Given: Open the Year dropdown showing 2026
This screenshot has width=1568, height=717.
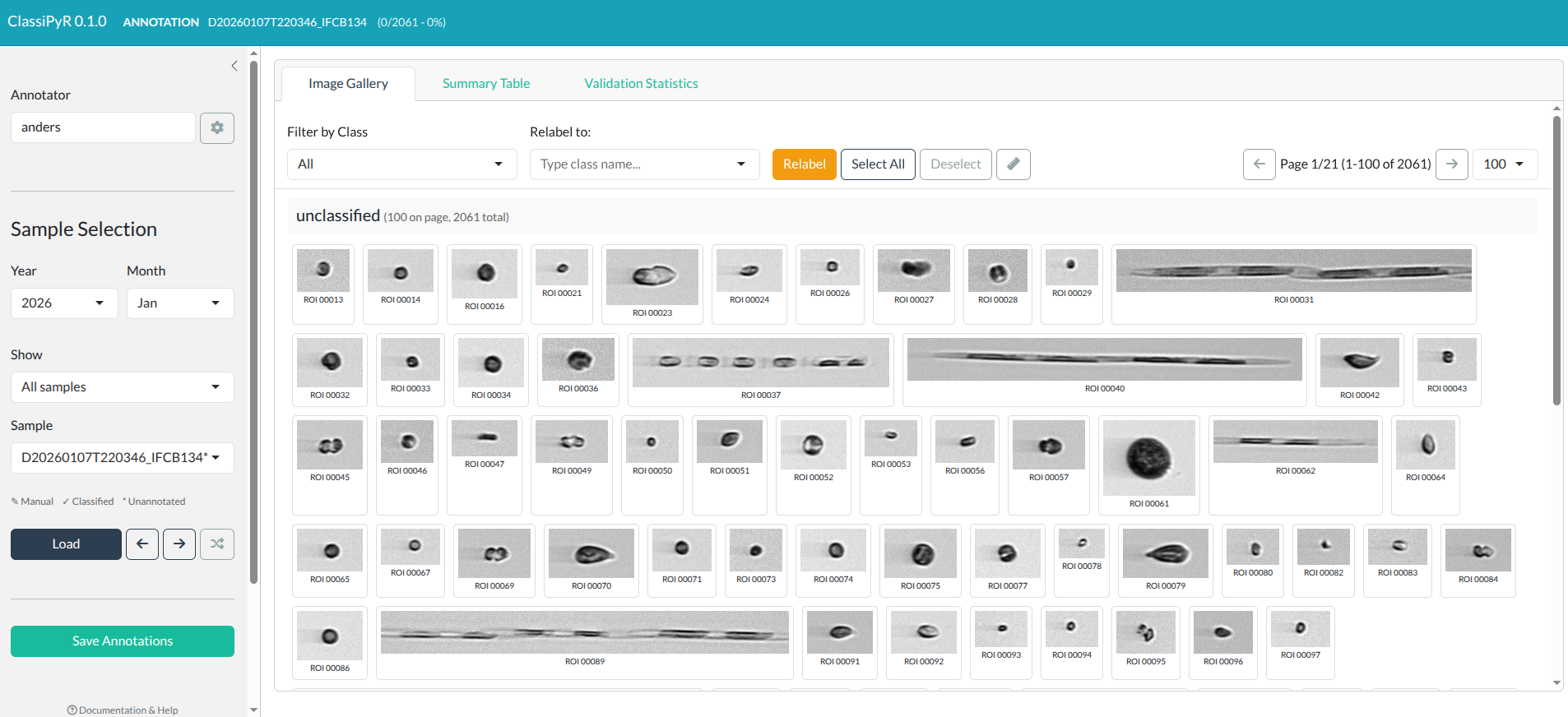Looking at the screenshot, I should tap(64, 303).
